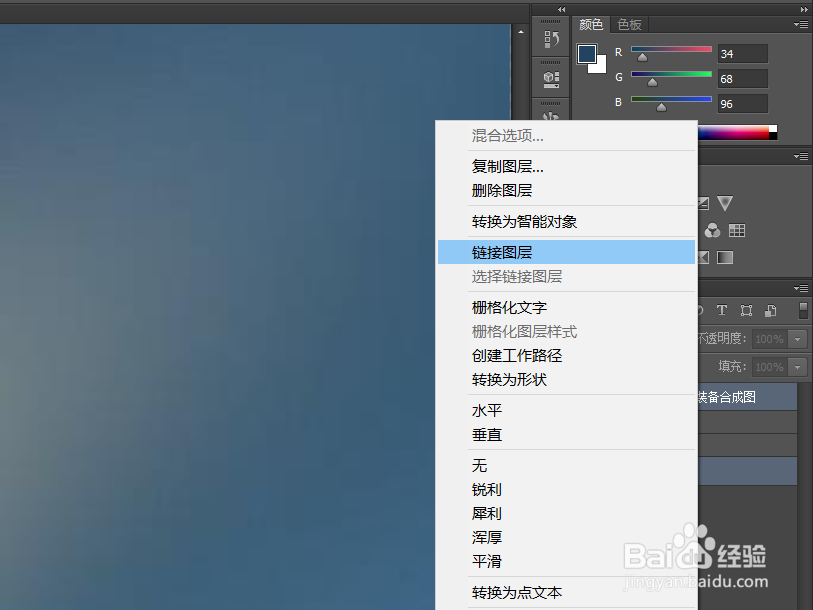Add a Vibrance adjustment (triangle icon)
Image resolution: width=813 pixels, height=610 pixels.
coord(725,203)
